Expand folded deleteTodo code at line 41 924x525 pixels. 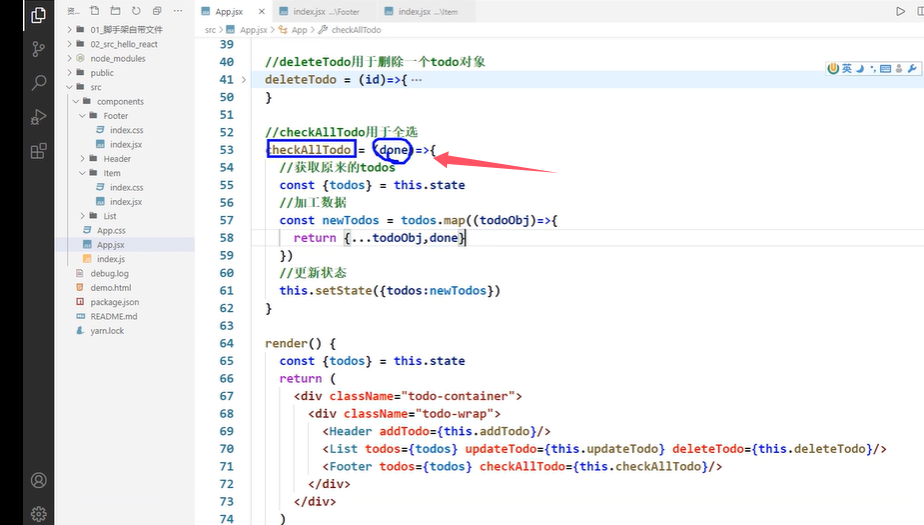[x=243, y=80]
